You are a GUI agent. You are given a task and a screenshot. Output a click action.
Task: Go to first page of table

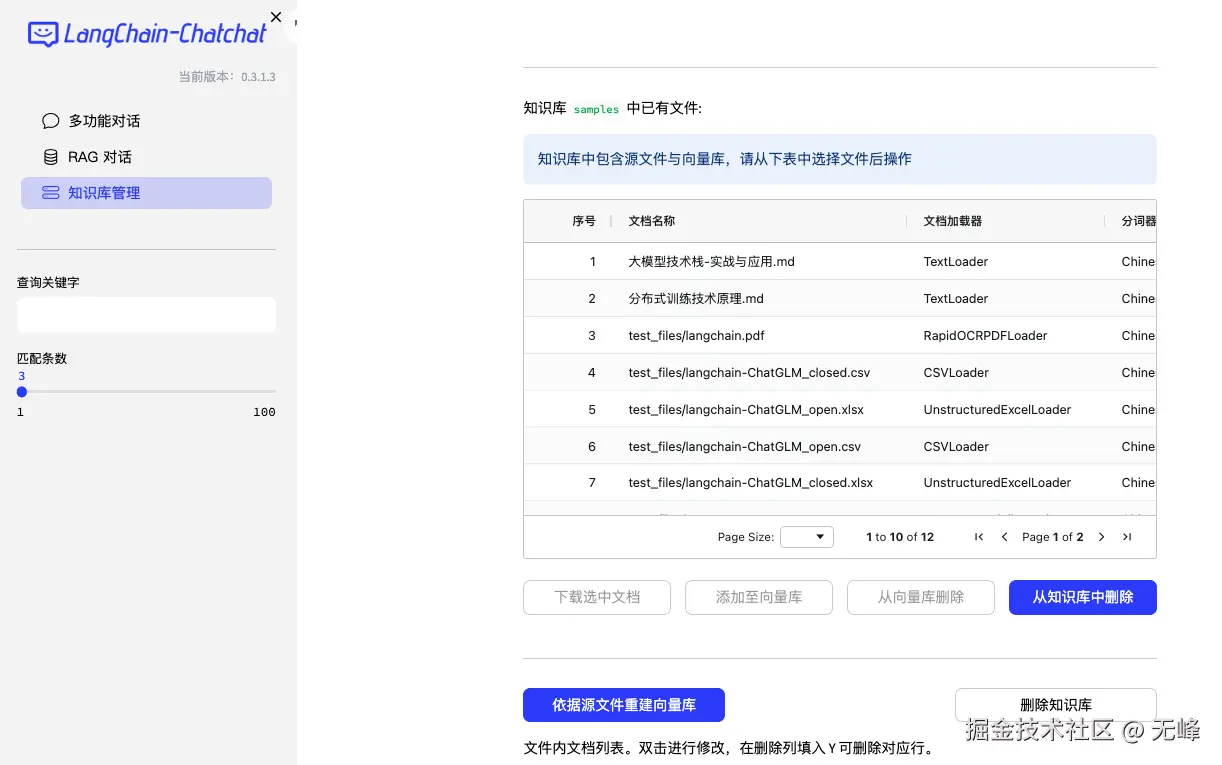[x=979, y=537]
